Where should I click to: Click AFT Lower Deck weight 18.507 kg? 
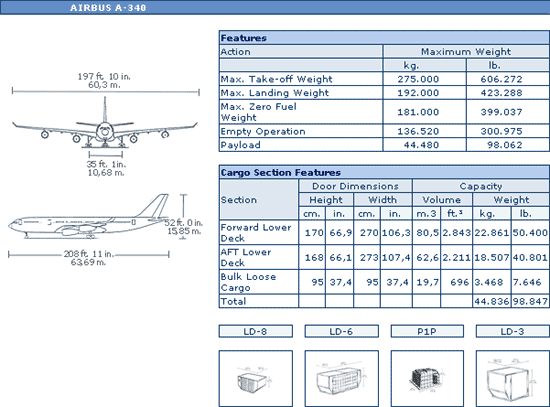point(491,258)
